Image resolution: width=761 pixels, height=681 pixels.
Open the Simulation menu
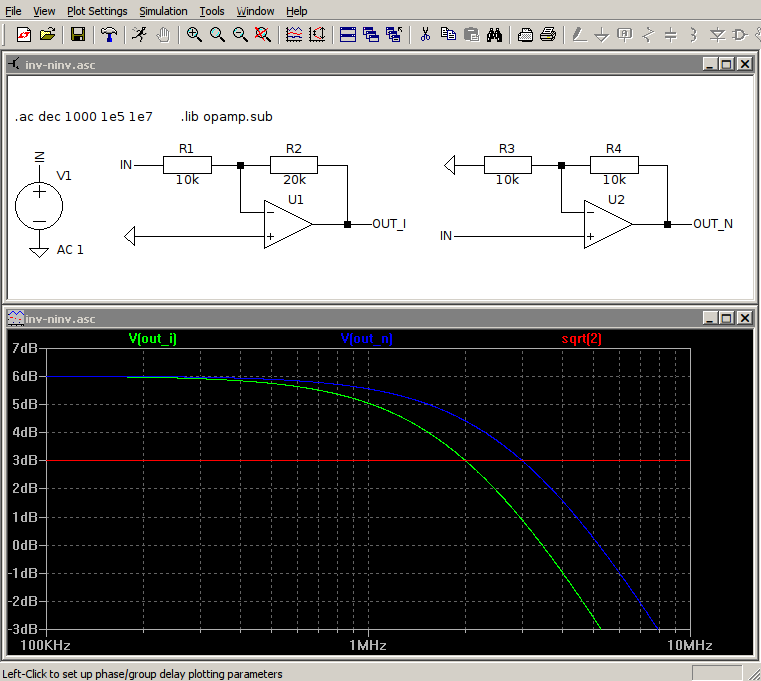[x=163, y=11]
